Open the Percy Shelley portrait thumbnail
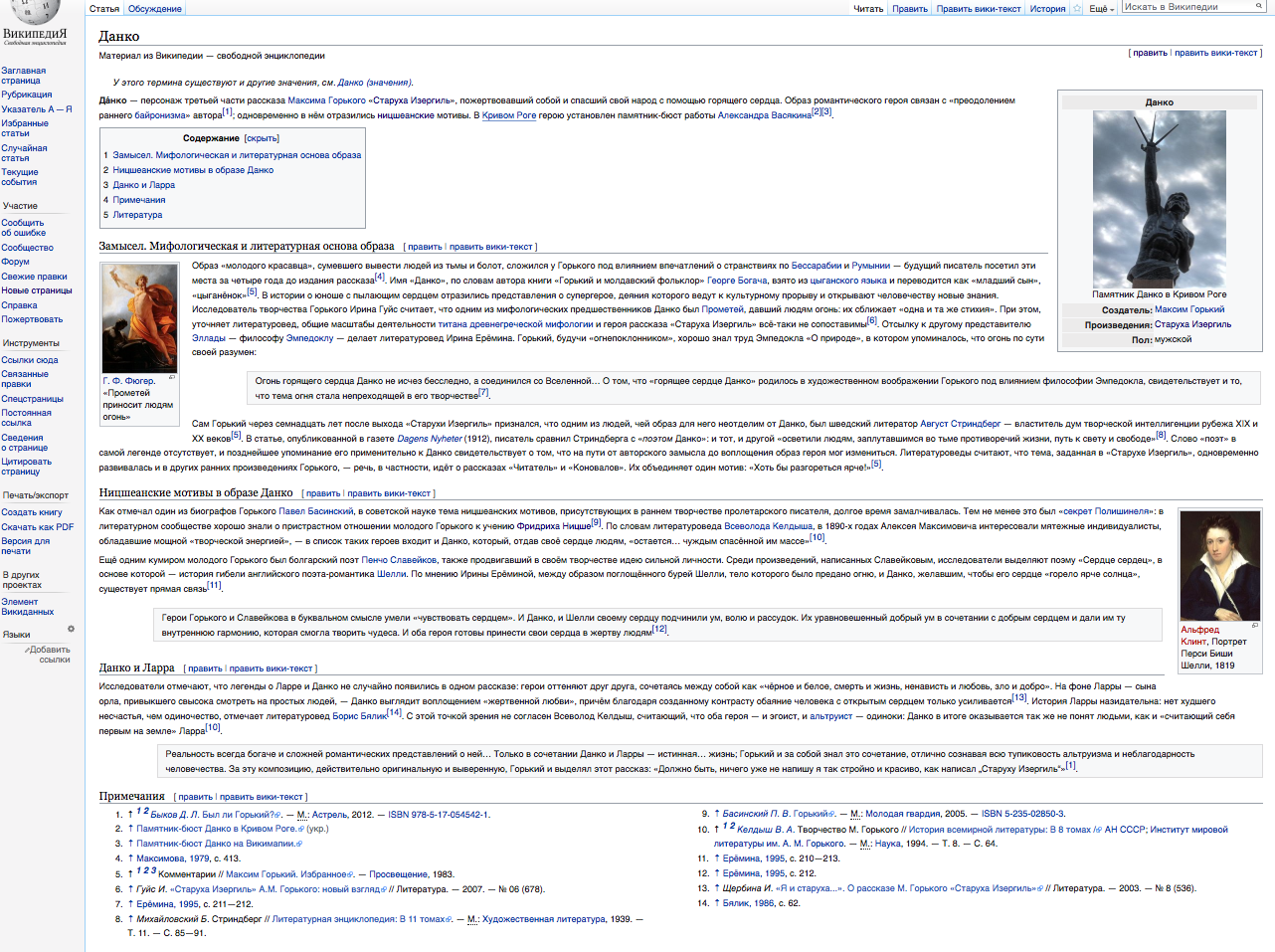 tap(1219, 566)
